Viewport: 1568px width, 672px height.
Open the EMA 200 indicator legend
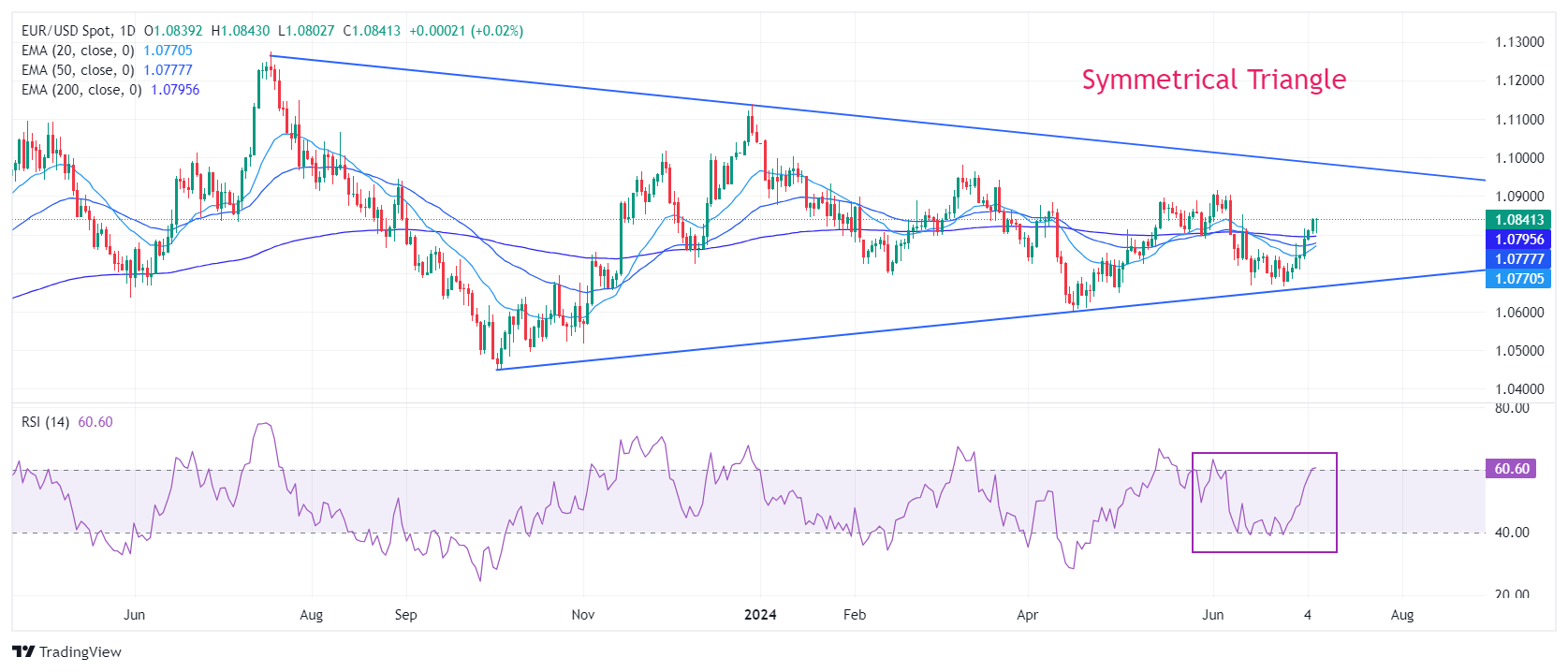coord(81,90)
